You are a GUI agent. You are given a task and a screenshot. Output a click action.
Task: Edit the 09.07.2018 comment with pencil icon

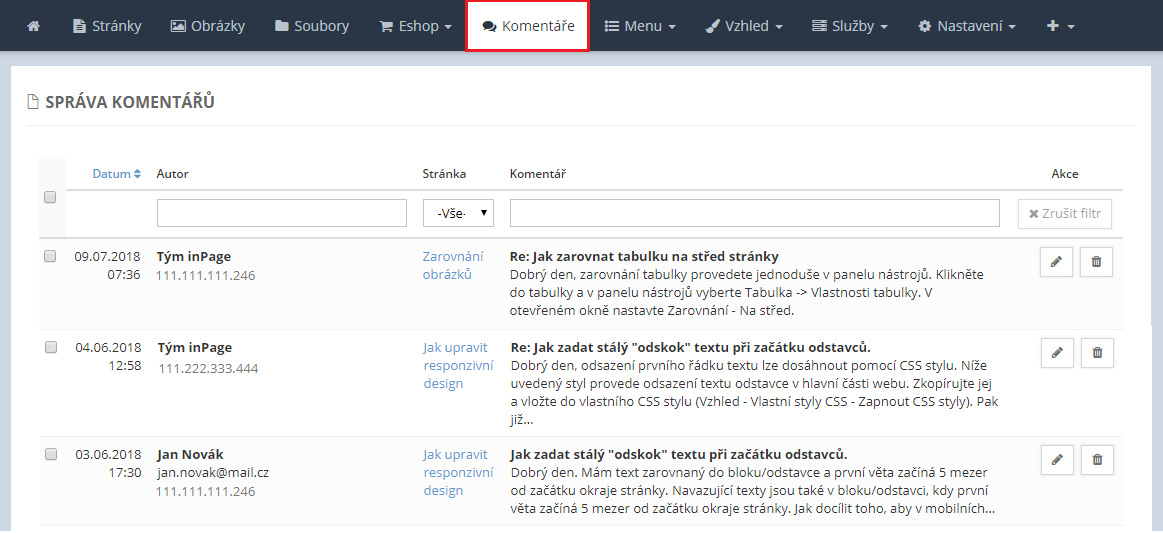[1056, 262]
